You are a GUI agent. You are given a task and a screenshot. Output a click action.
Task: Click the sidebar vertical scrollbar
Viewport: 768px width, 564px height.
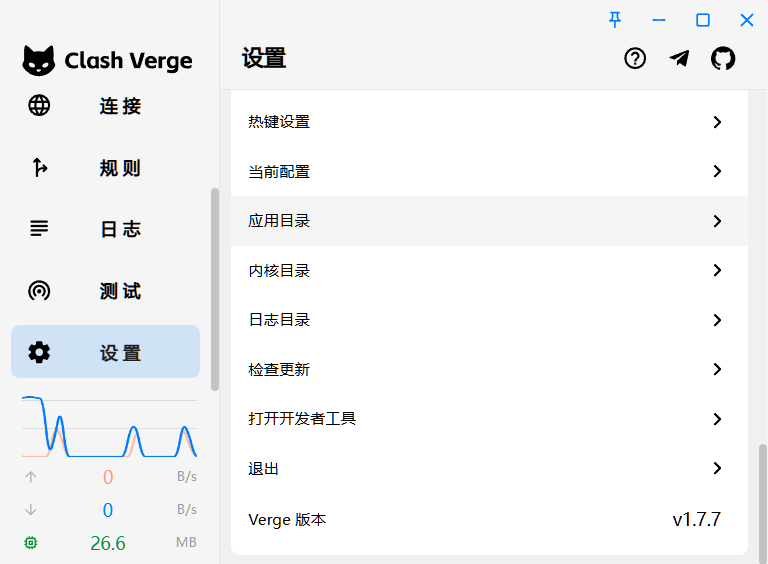(215, 289)
